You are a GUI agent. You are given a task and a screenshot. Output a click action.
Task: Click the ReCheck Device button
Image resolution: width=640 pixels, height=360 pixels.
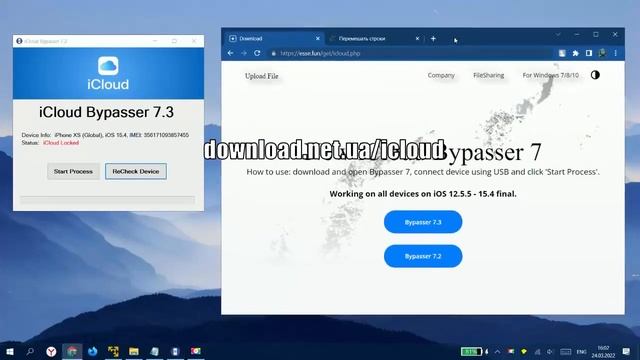[136, 171]
